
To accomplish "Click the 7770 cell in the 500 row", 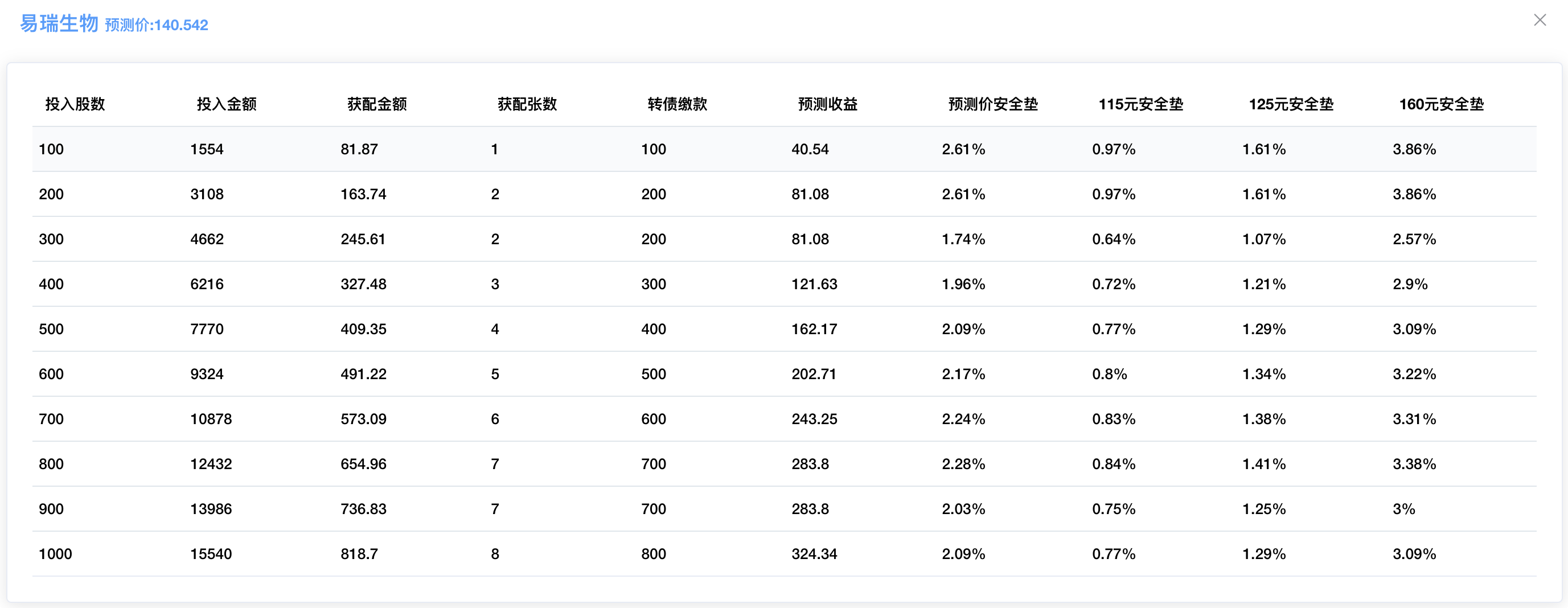I will pos(207,329).
